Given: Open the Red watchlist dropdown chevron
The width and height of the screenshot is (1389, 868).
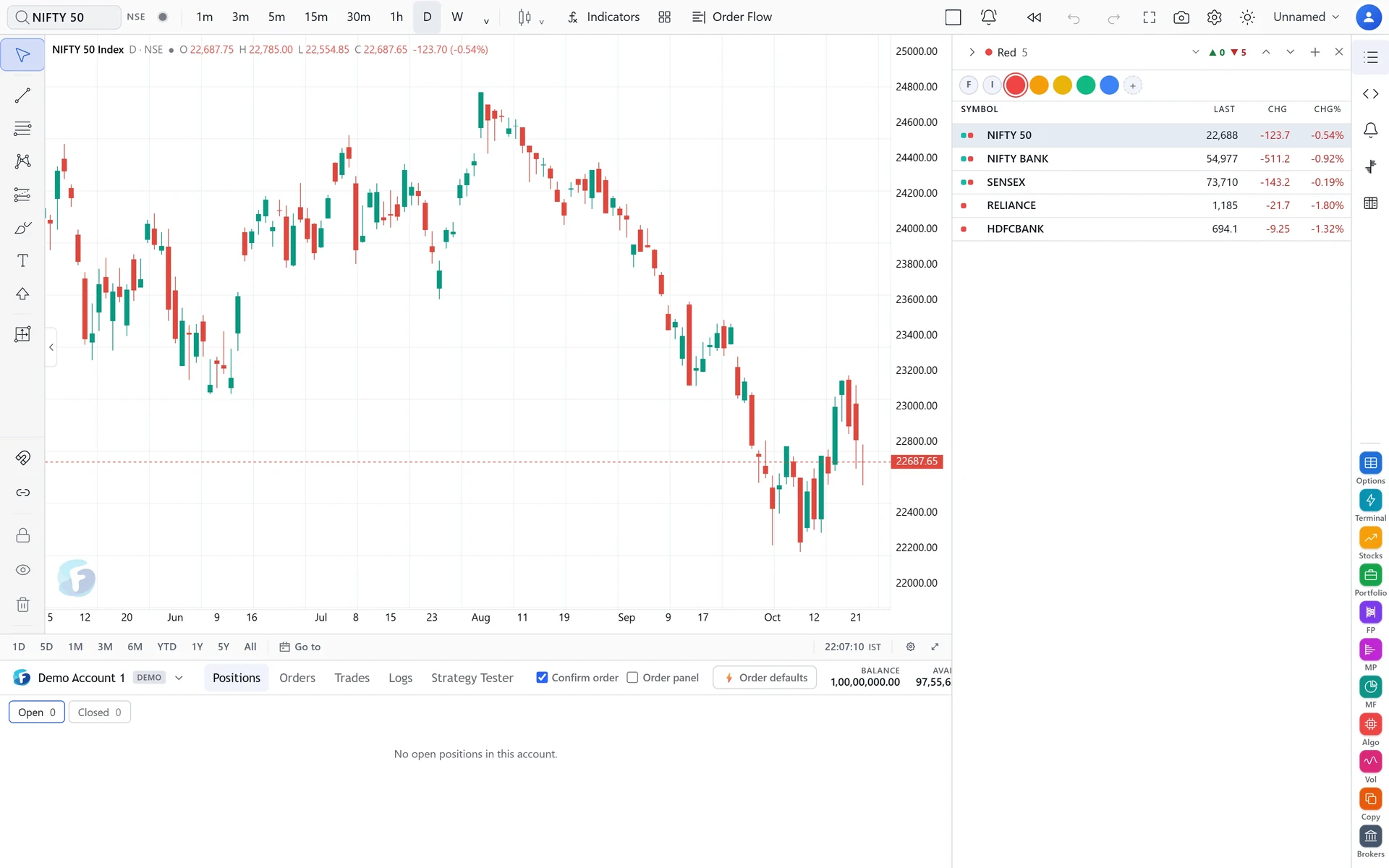Looking at the screenshot, I should coord(1195,52).
